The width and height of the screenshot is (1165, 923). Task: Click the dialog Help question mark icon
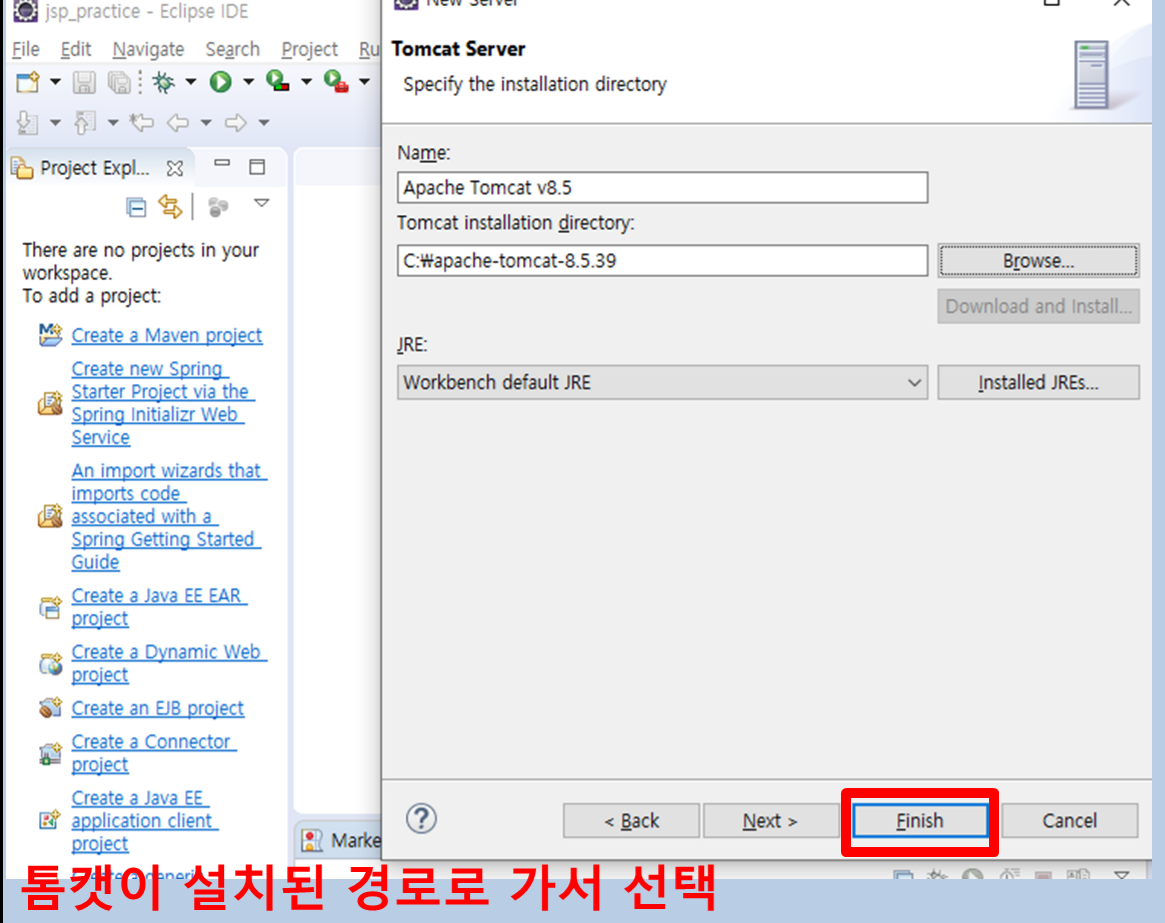tap(421, 820)
